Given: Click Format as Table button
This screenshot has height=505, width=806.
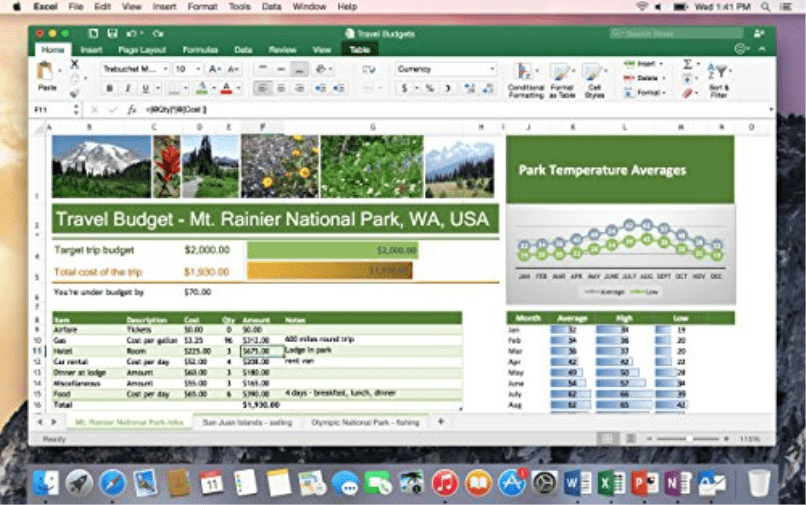Looking at the screenshot, I should tap(561, 80).
